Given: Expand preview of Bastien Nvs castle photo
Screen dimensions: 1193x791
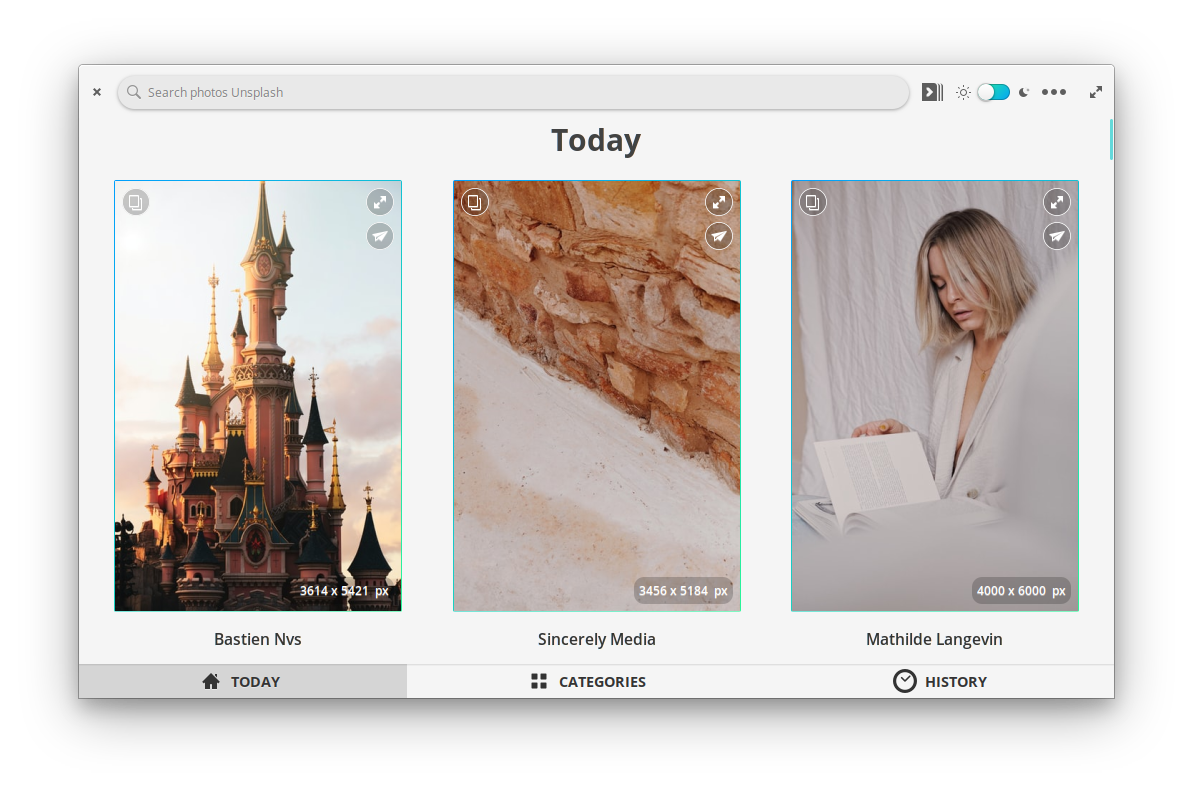Looking at the screenshot, I should pos(380,202).
